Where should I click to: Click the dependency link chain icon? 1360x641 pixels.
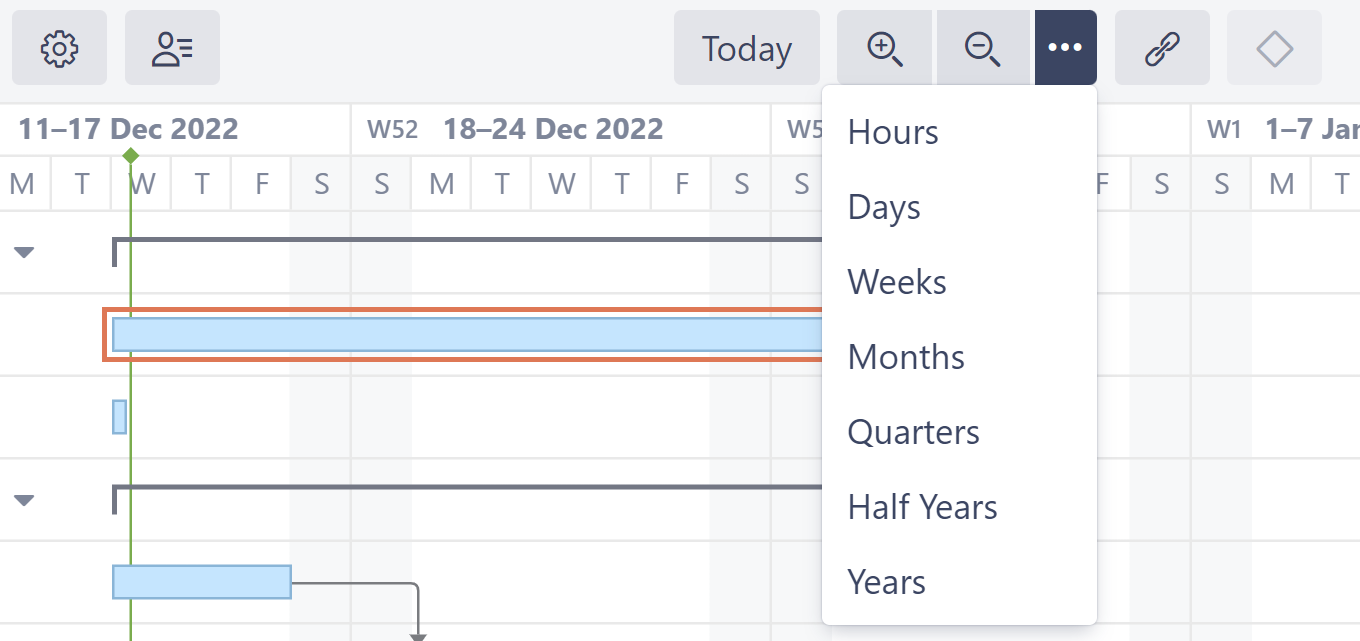[x=1162, y=48]
